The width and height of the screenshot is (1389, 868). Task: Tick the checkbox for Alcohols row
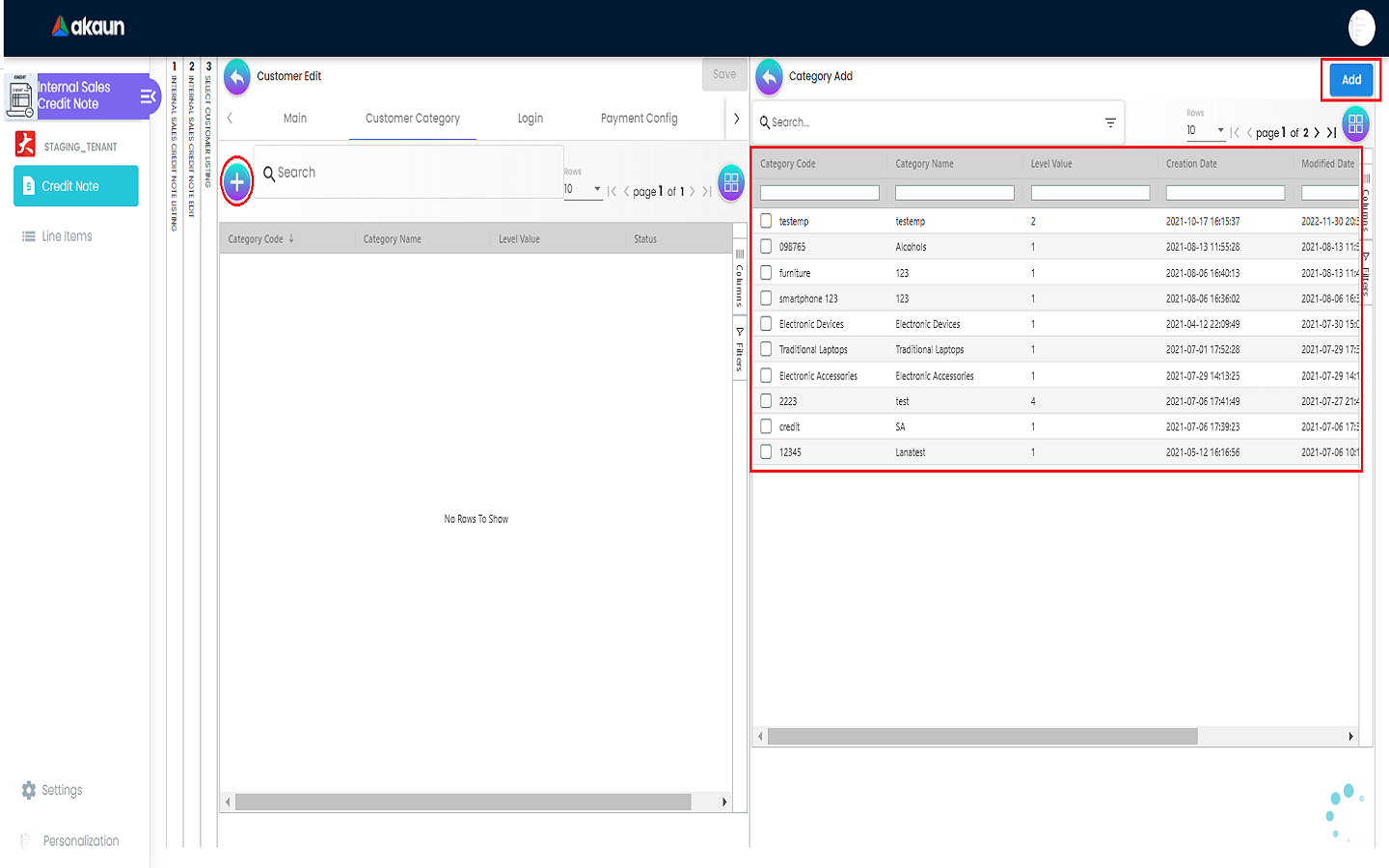(x=766, y=247)
